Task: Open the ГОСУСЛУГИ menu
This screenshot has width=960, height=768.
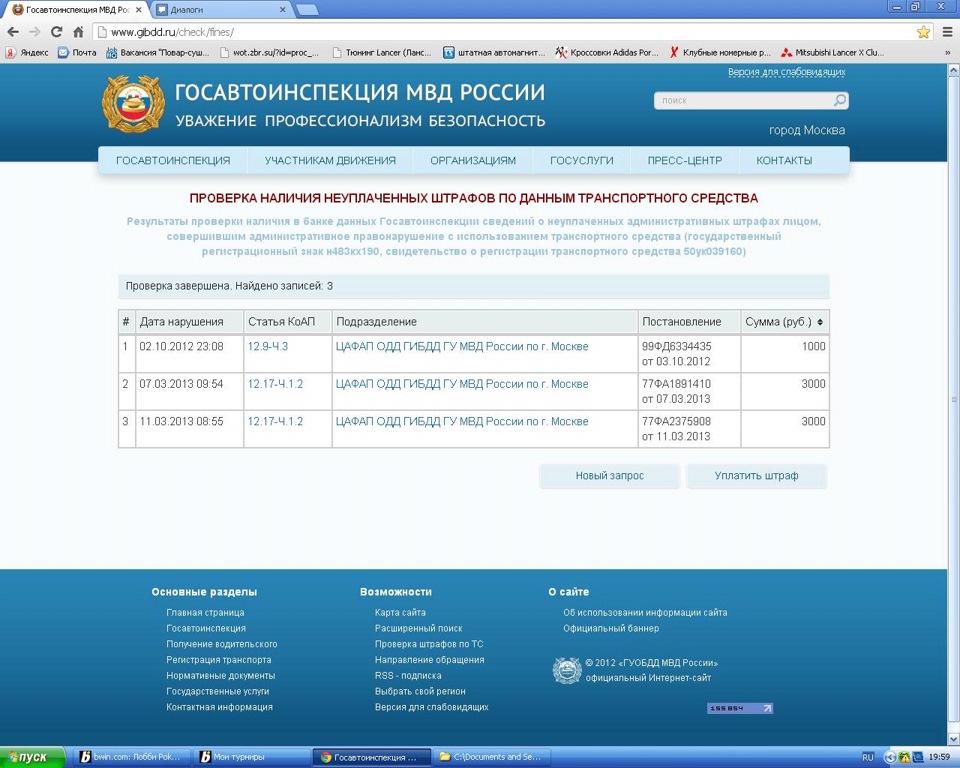Action: click(x=582, y=160)
